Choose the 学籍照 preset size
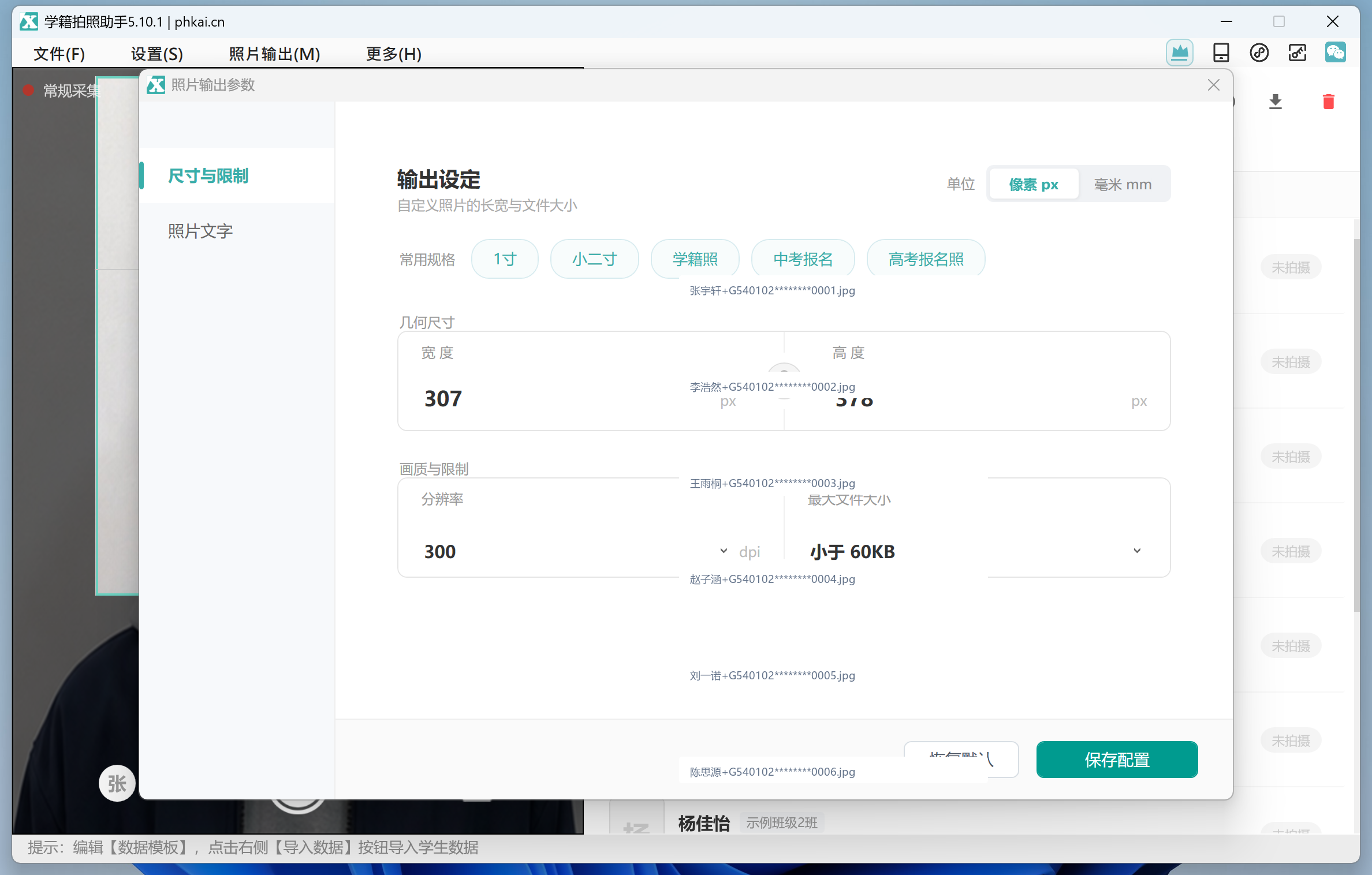Screen dimensions: 1372x875 (x=695, y=259)
